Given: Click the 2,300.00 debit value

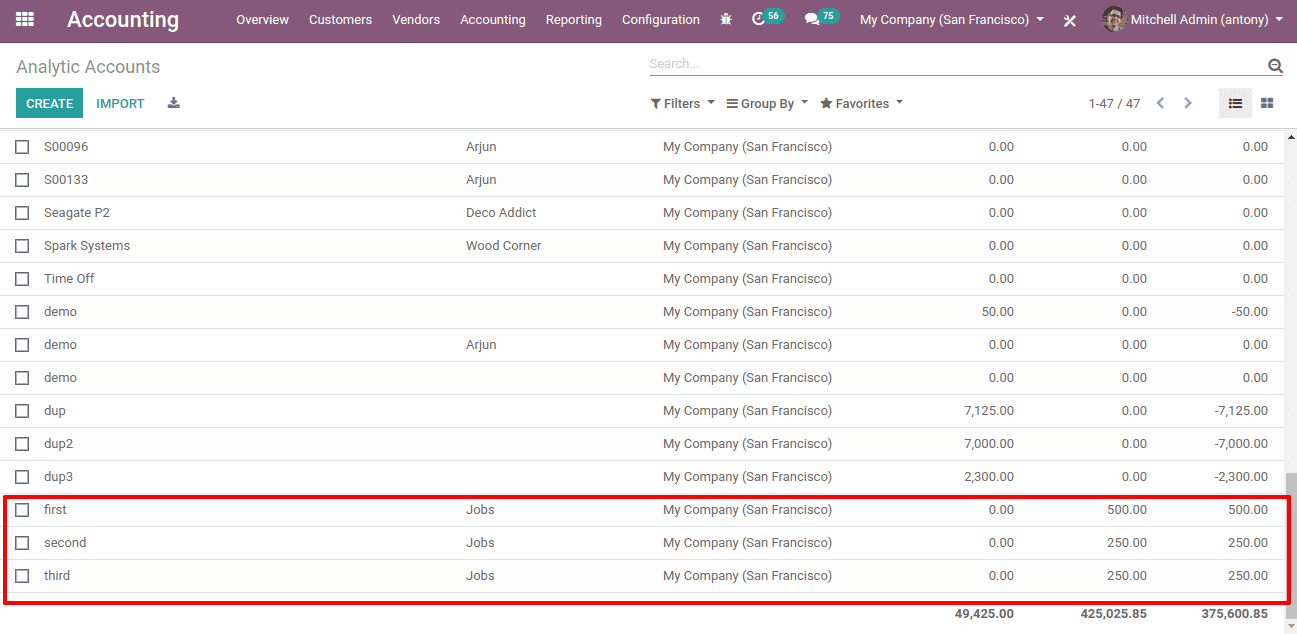Looking at the screenshot, I should [989, 477].
